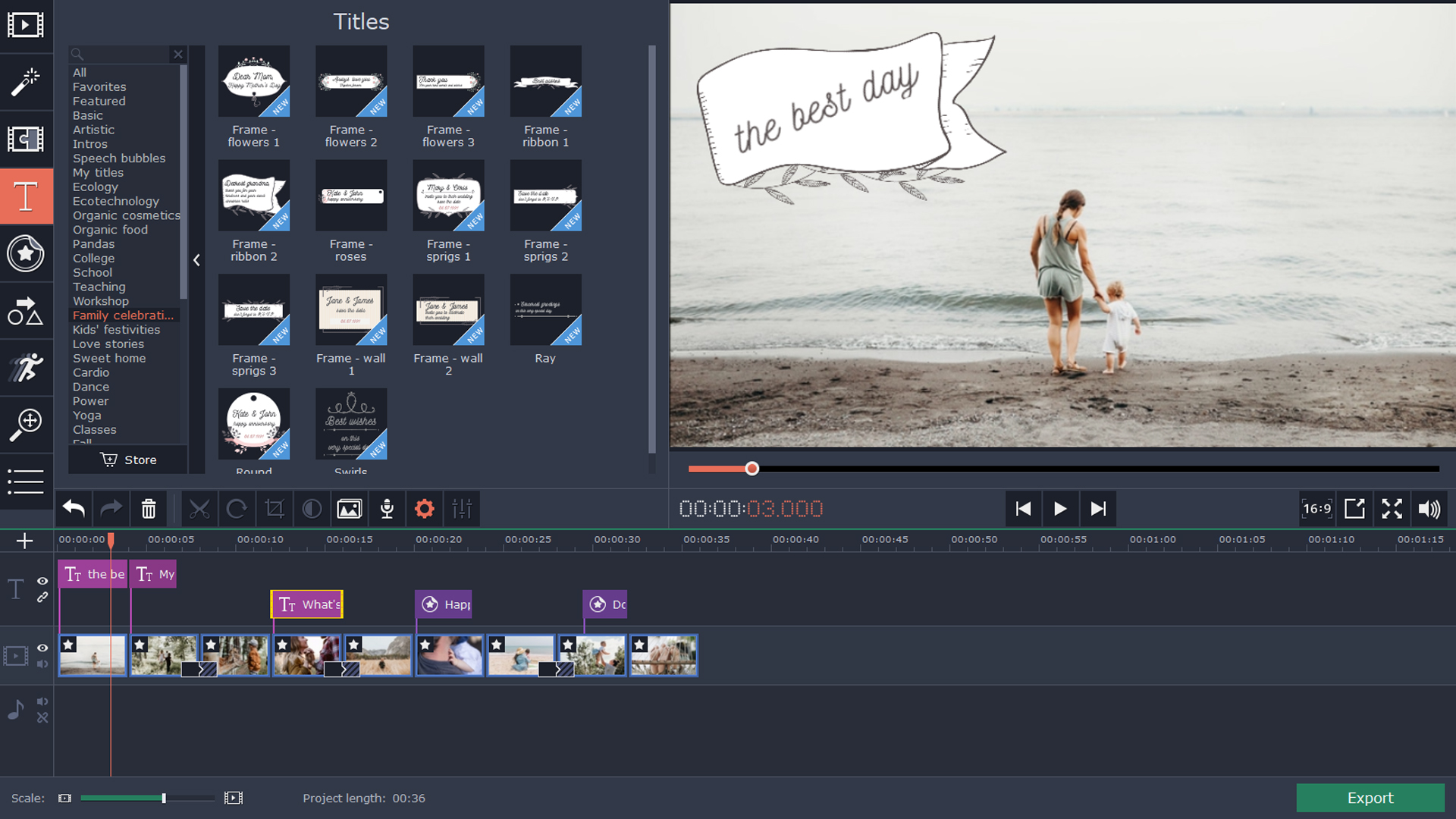Enter fullscreen preview mode

click(1392, 509)
